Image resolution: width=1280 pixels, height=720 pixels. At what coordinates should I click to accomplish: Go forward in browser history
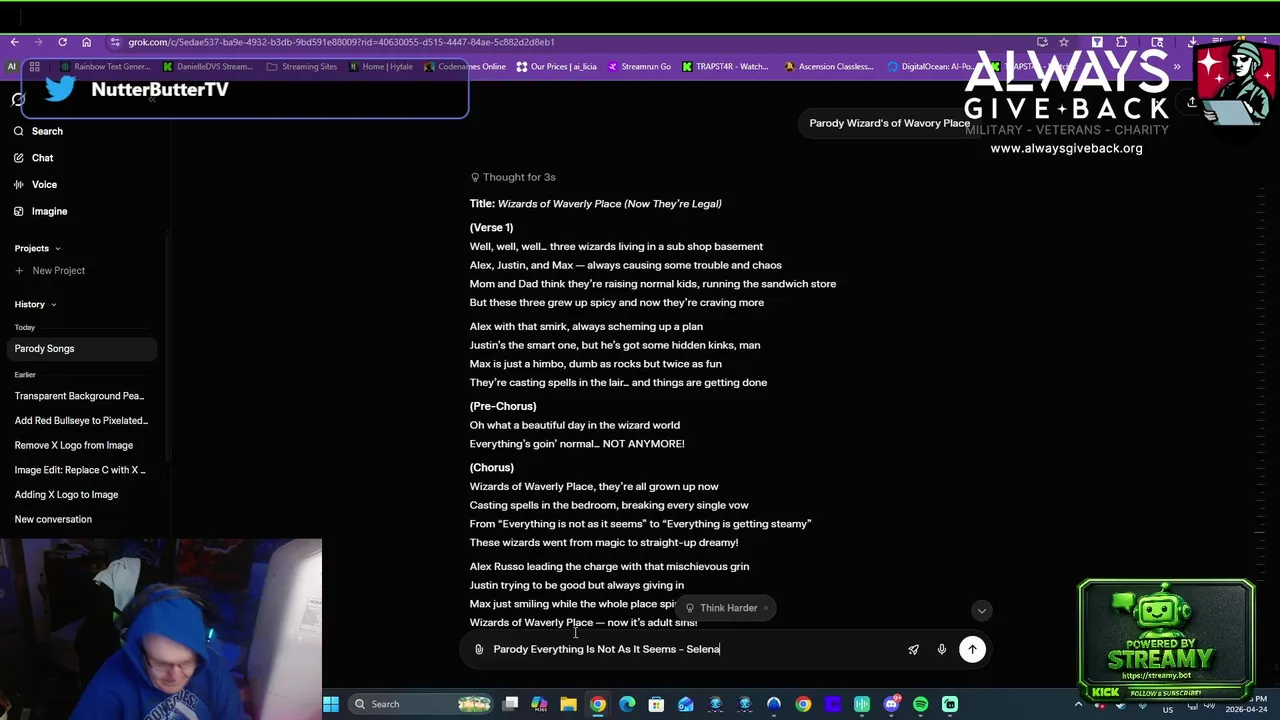click(x=38, y=42)
